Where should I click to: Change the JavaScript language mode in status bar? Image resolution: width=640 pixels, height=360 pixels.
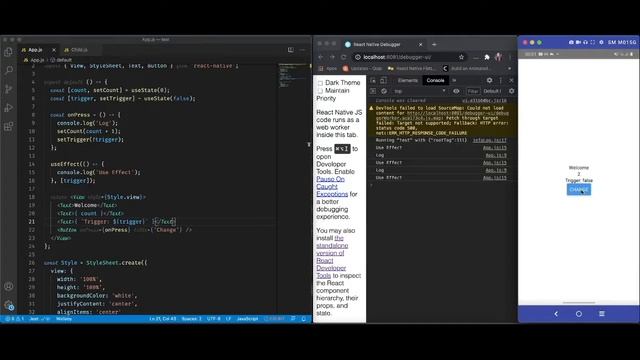coord(247,319)
